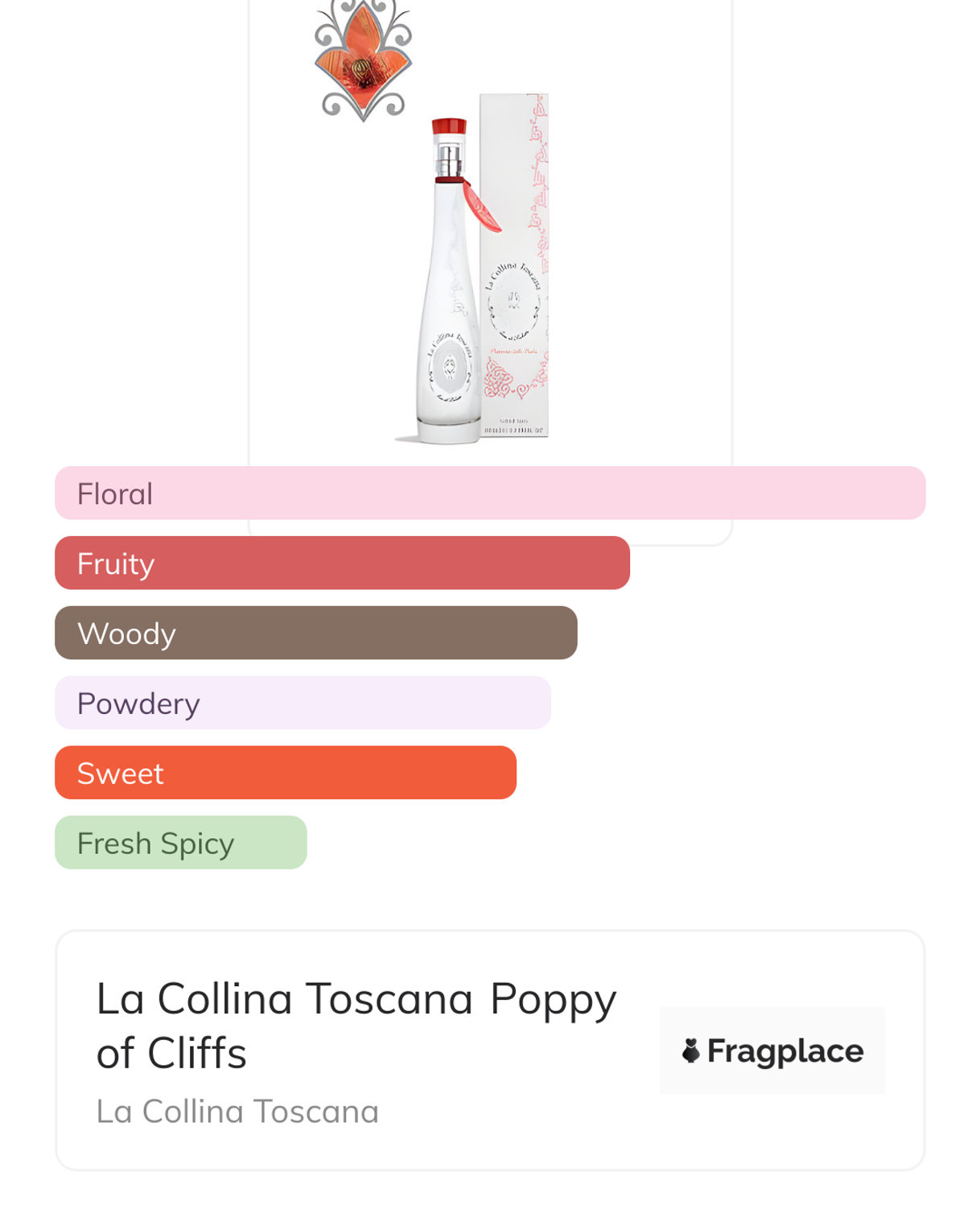Open the Poppy of Cliffs perfume title

point(356,1025)
